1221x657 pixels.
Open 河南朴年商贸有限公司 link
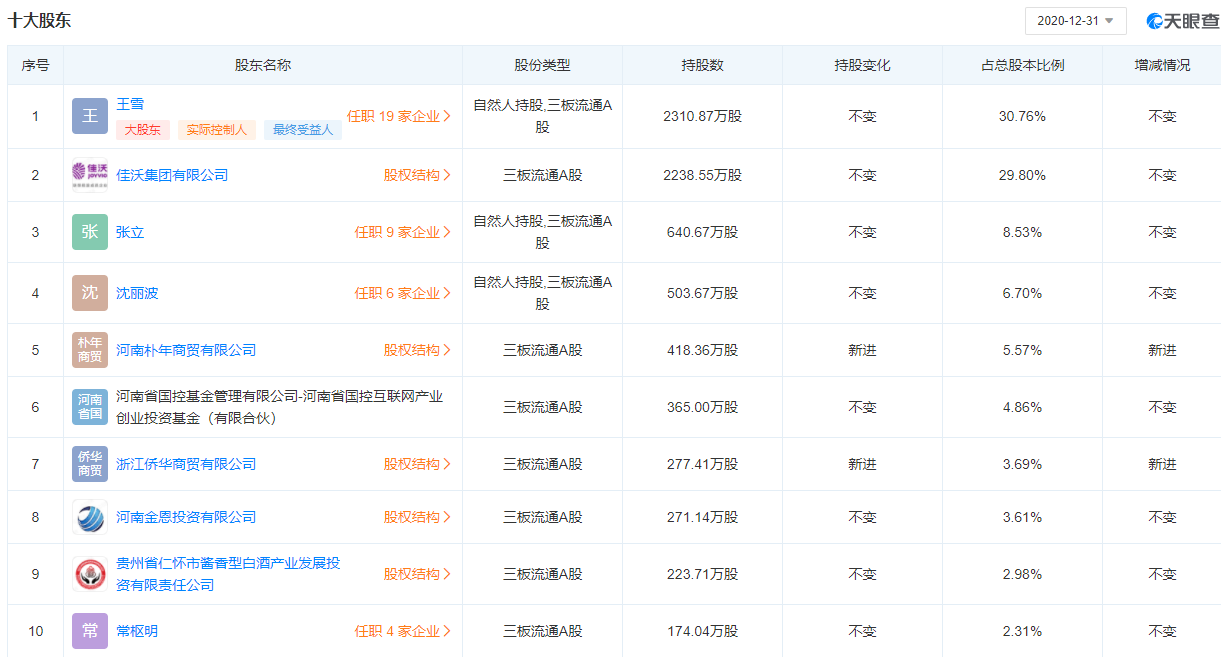click(x=186, y=350)
